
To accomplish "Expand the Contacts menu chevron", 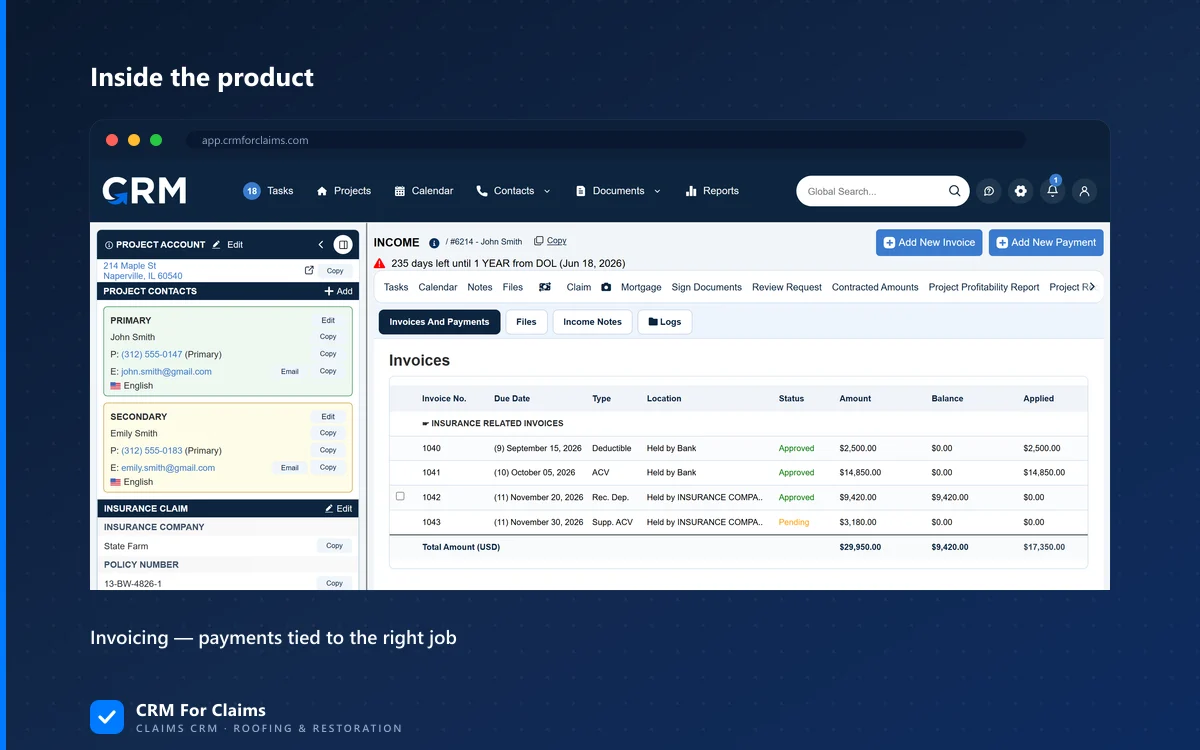I will coord(547,191).
